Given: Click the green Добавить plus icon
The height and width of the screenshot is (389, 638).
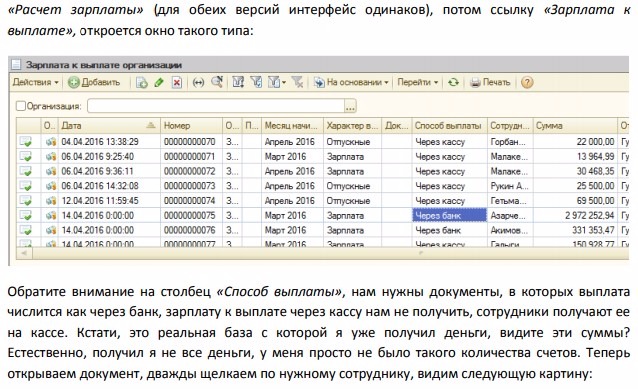Looking at the screenshot, I should [x=74, y=83].
